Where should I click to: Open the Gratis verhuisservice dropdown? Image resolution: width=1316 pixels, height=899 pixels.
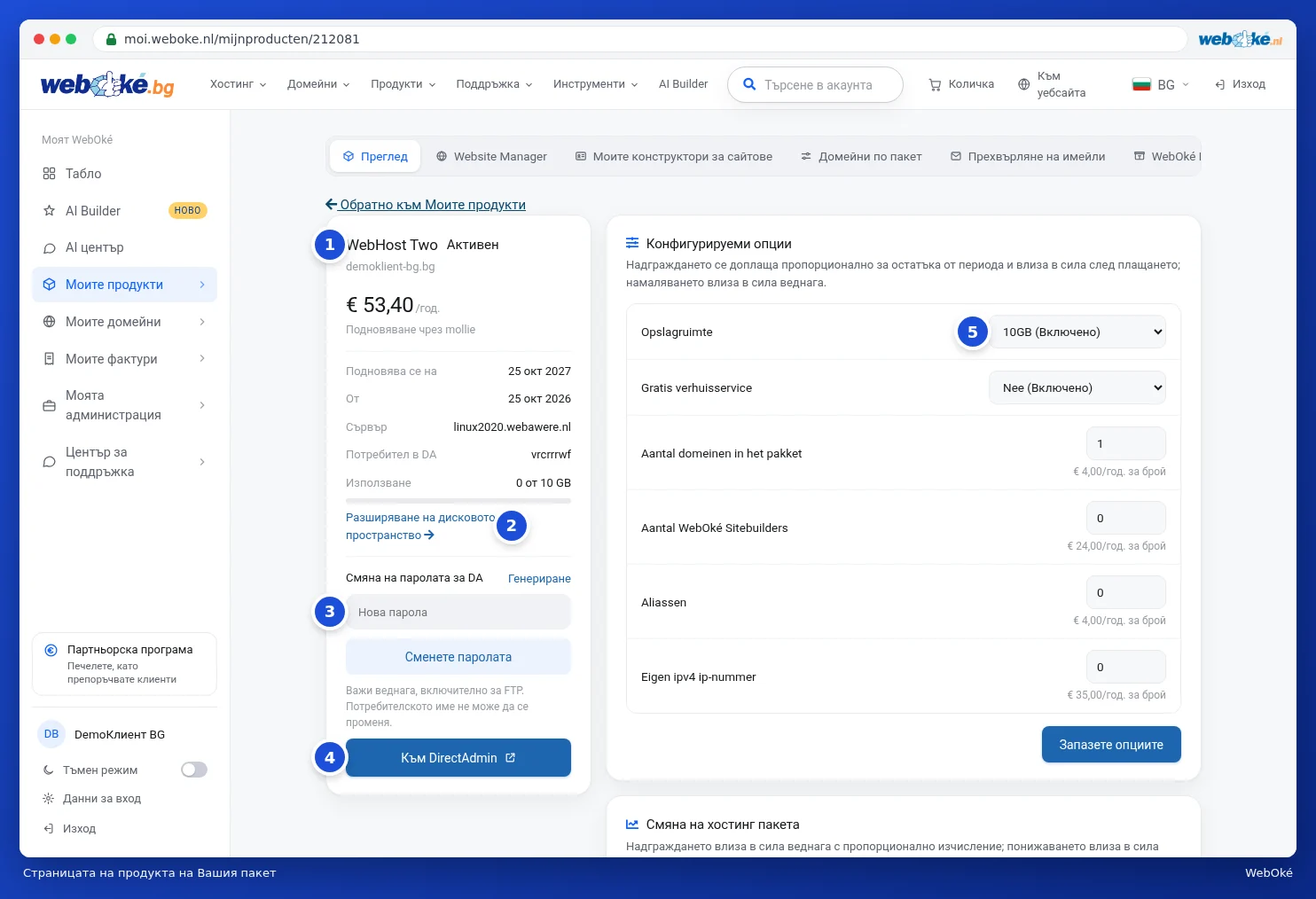pyautogui.click(x=1077, y=387)
